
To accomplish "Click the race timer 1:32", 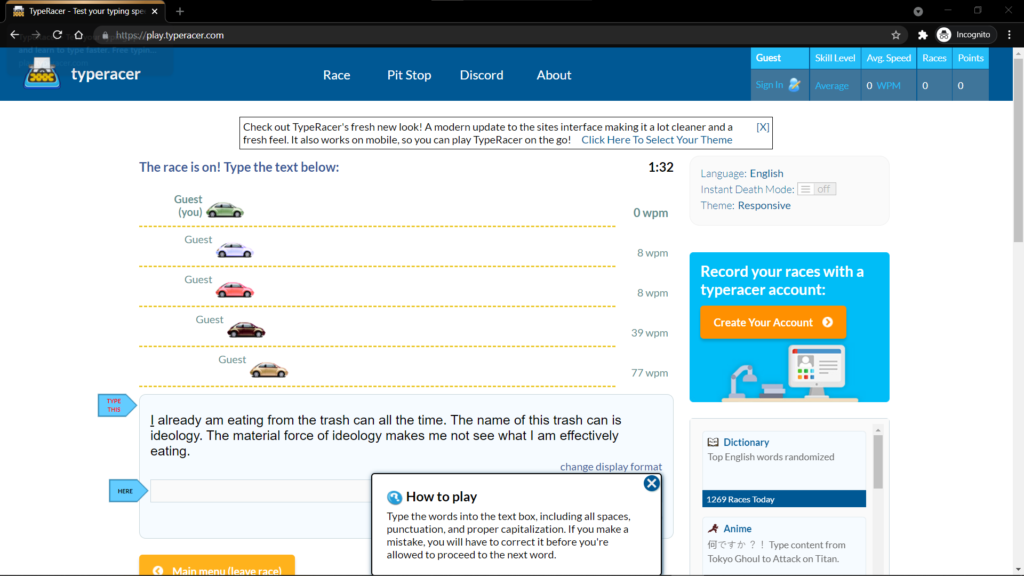I will [660, 167].
